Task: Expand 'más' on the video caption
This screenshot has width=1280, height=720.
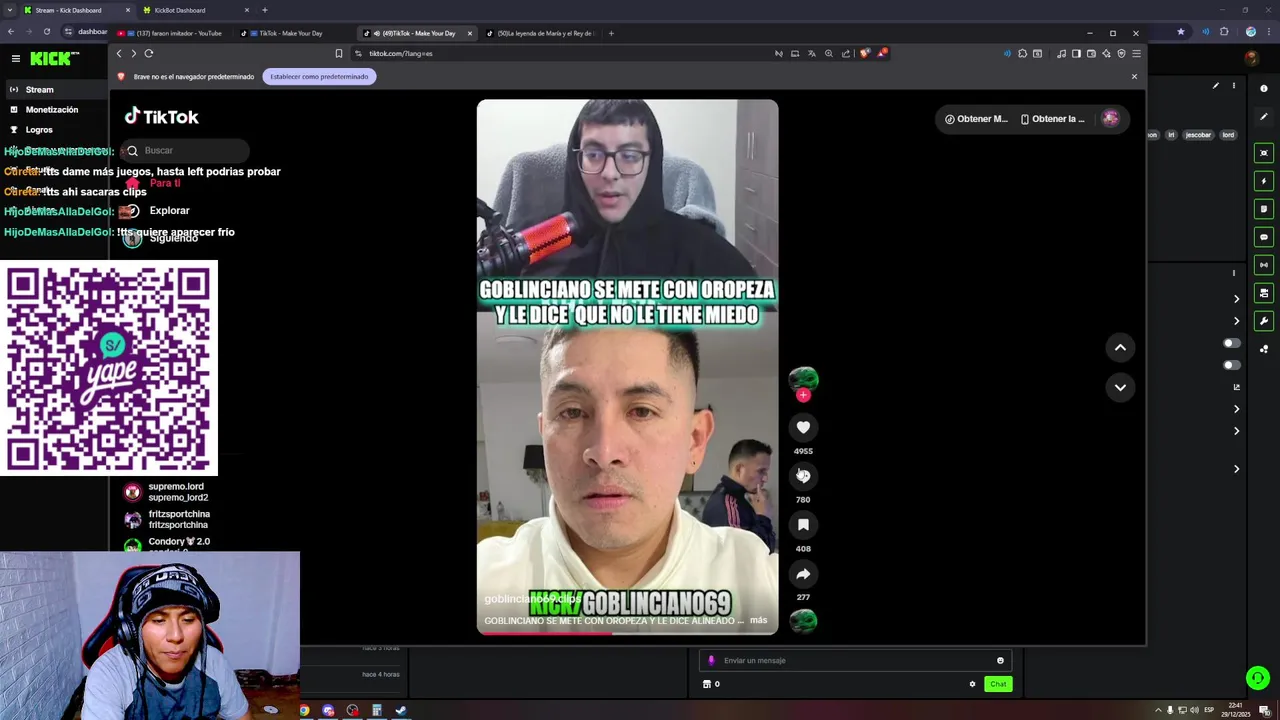Action: (758, 620)
